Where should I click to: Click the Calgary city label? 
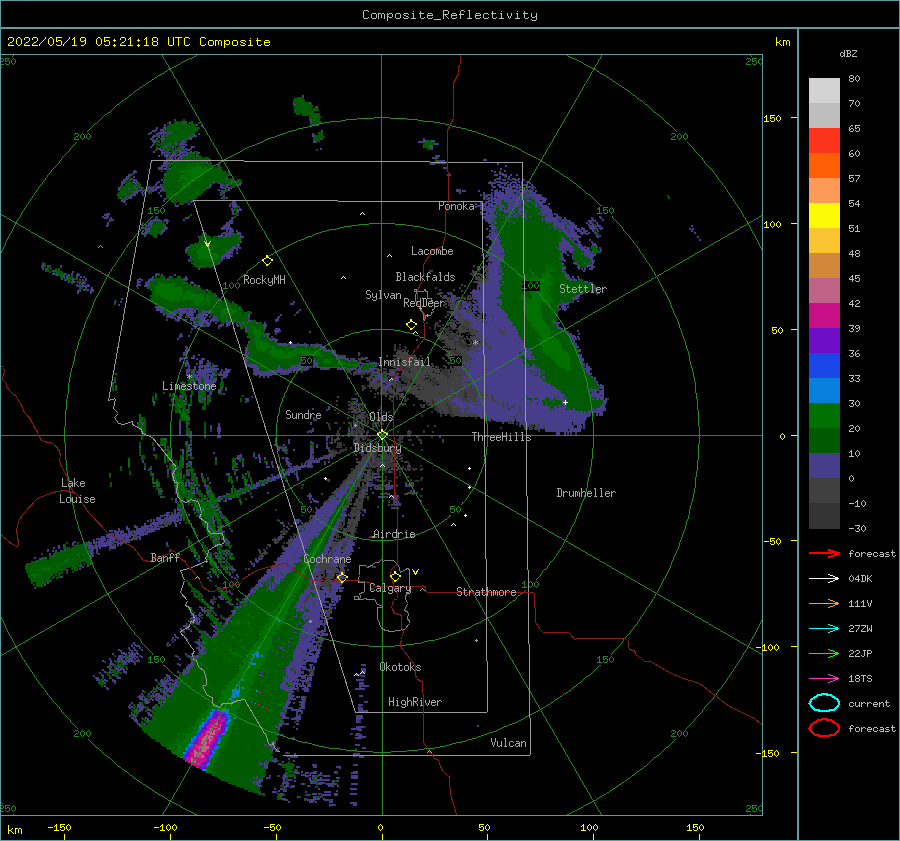click(390, 588)
